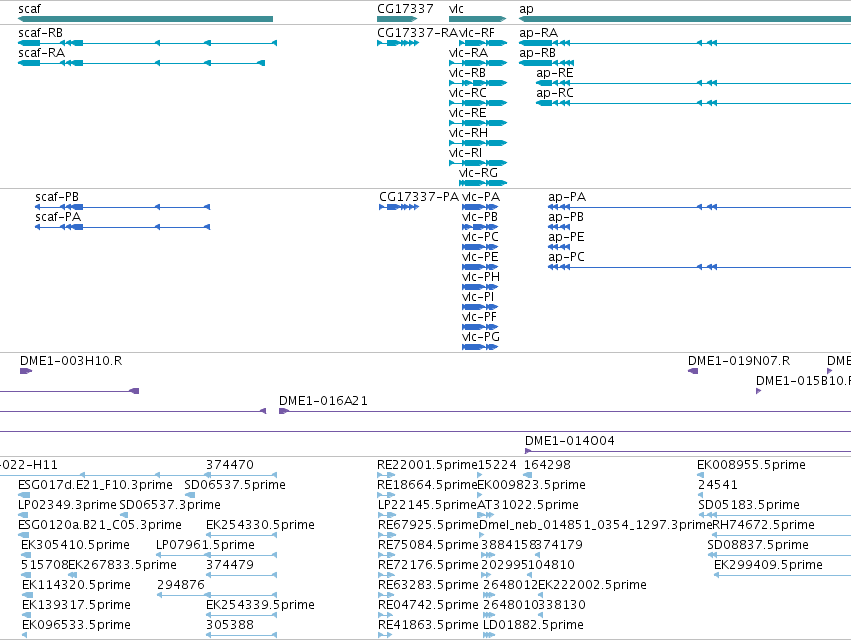The image size is (851, 640).
Task: Select ESG017d.E21_F10.3prime EST label
Action: point(96,485)
